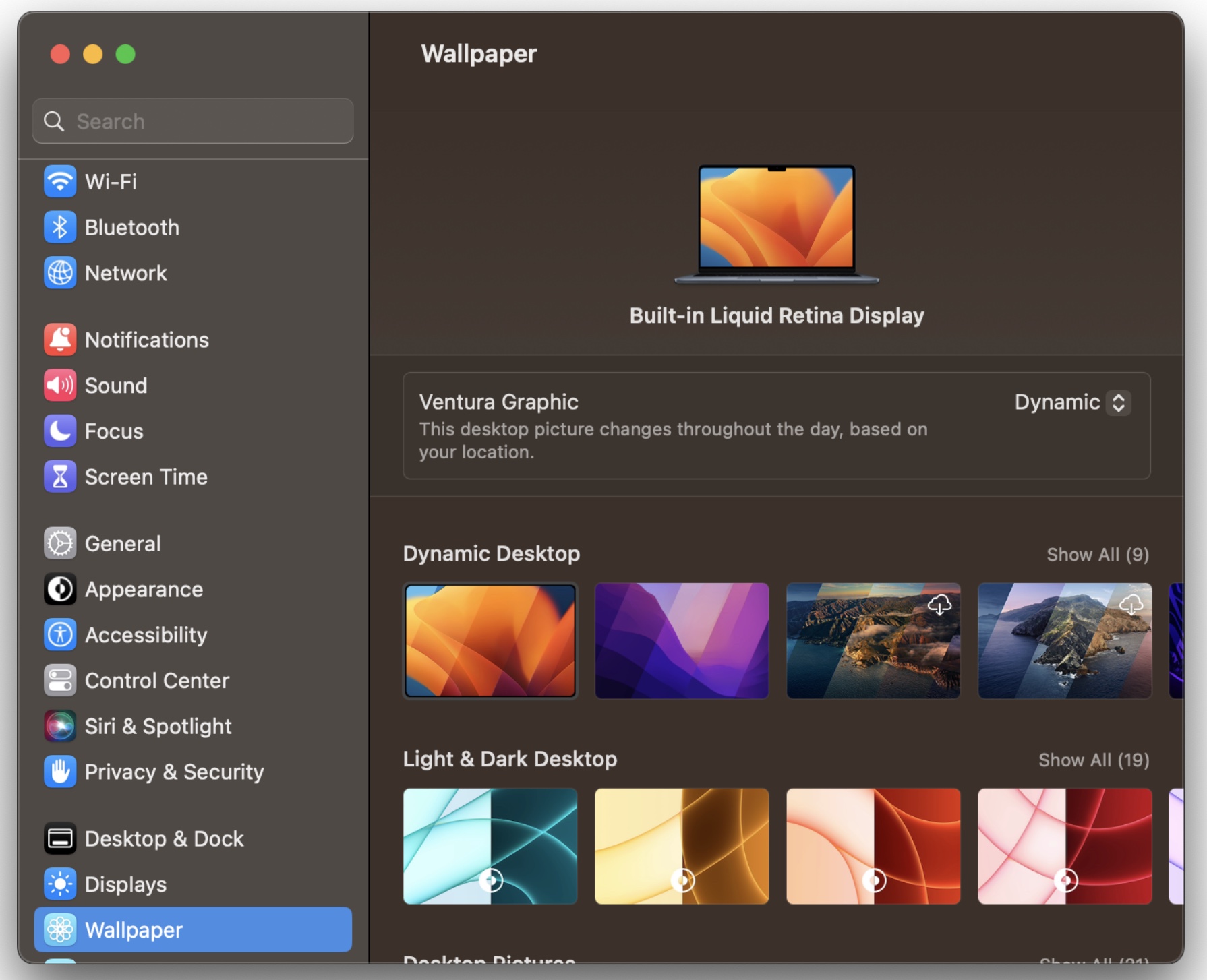Click the Appearance icon in sidebar
This screenshot has width=1207, height=980.
pos(60,590)
